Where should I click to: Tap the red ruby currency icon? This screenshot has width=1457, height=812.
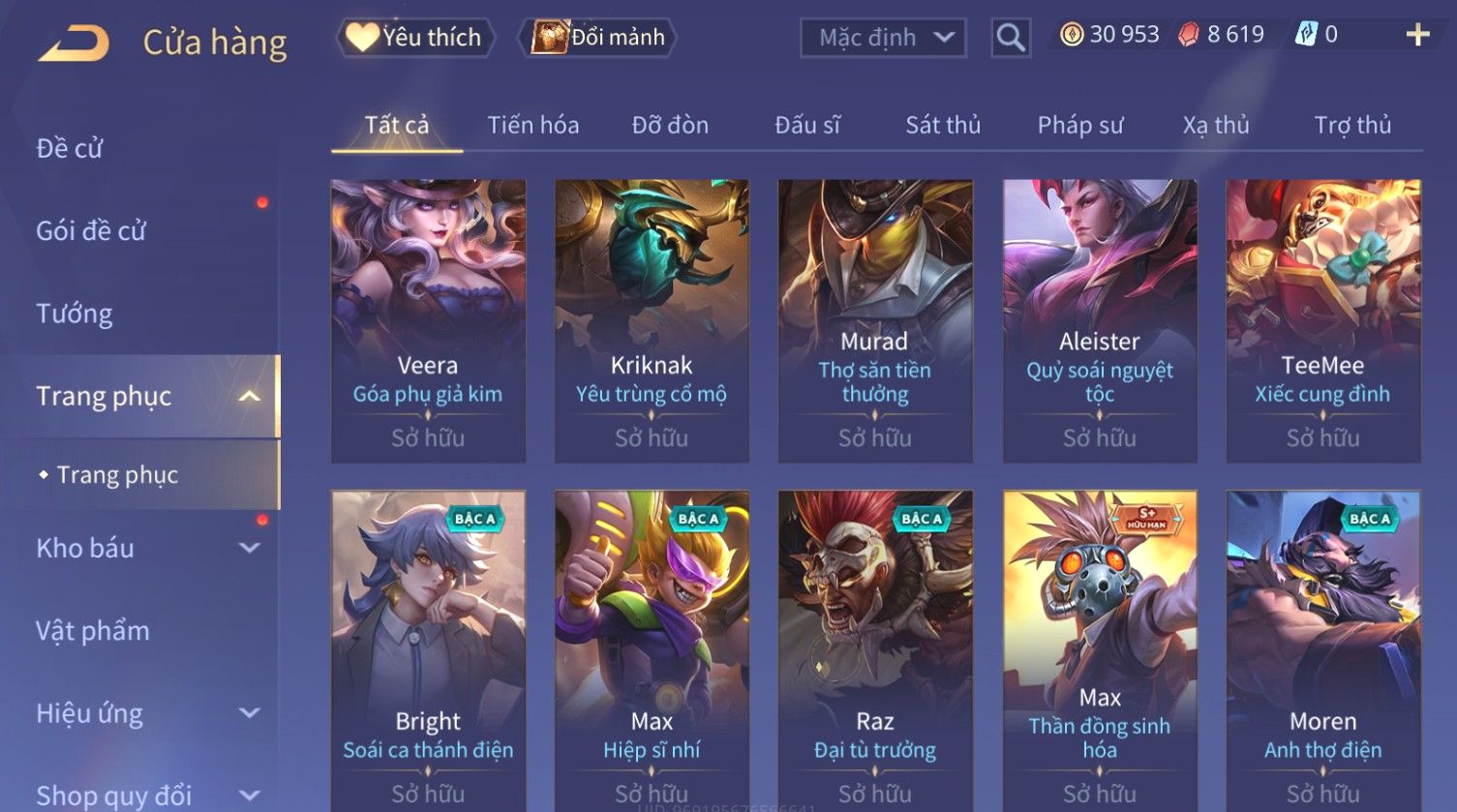point(1188,35)
